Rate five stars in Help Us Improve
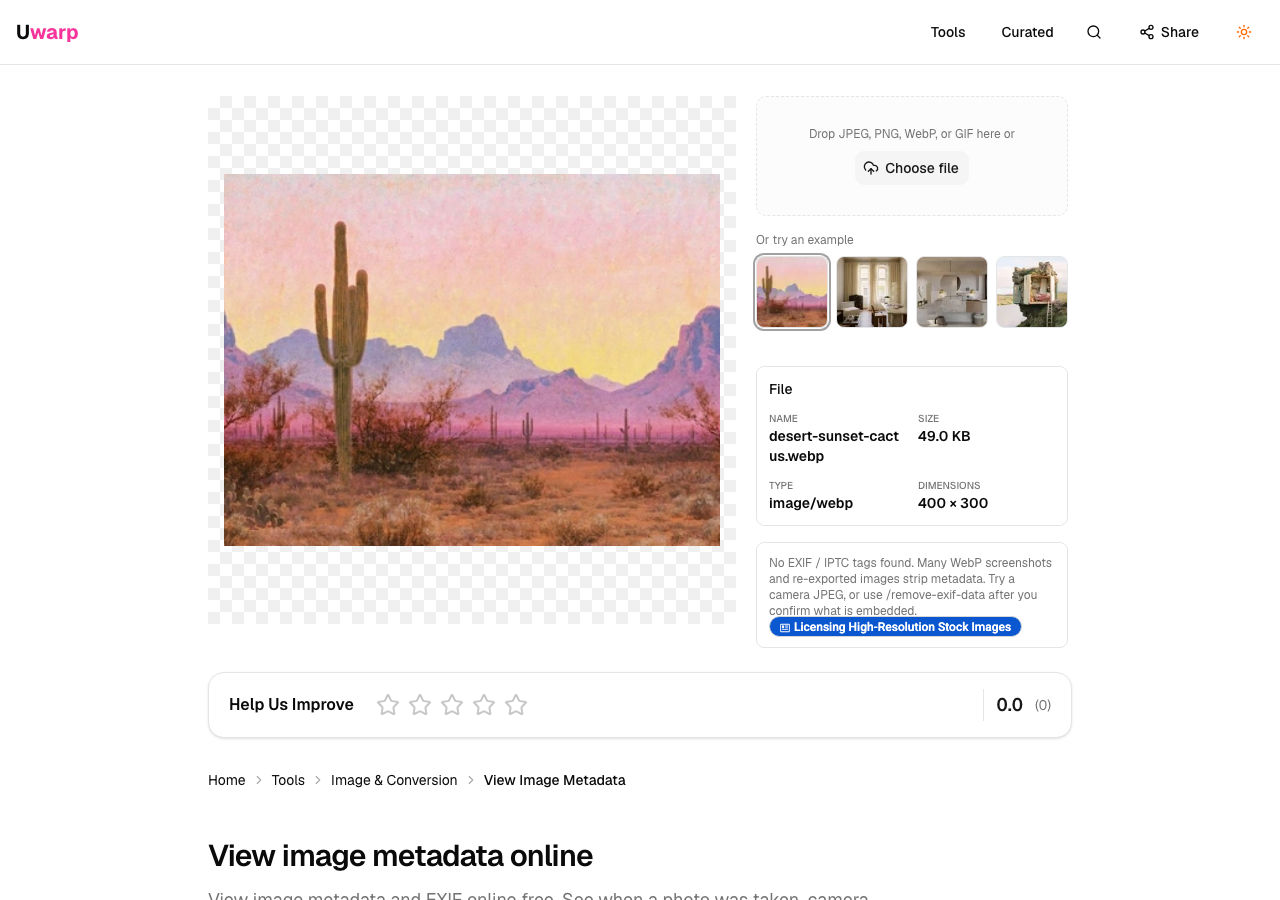 [516, 705]
